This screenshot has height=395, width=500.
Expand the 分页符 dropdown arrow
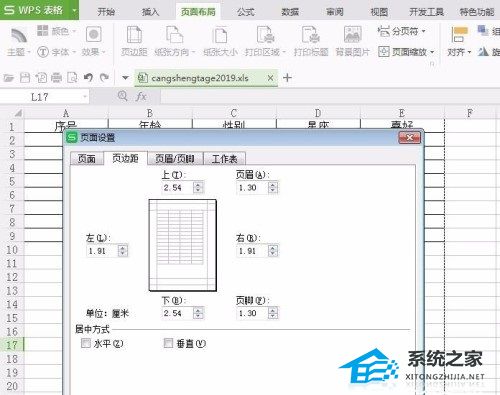(423, 31)
